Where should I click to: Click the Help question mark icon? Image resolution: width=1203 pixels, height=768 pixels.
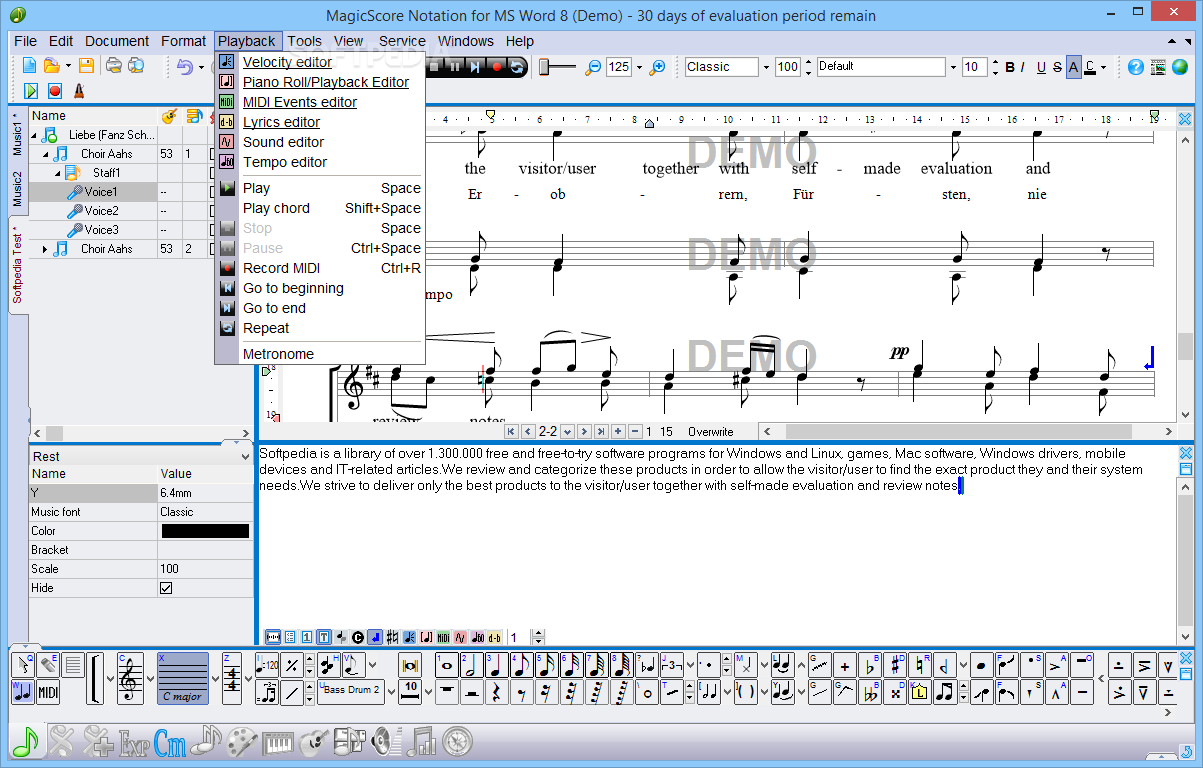1136,67
